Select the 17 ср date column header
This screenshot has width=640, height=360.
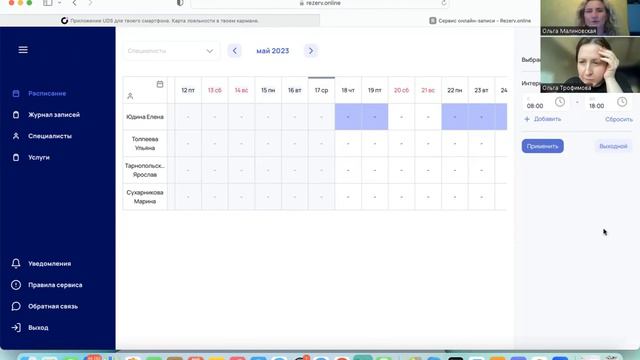point(321,90)
